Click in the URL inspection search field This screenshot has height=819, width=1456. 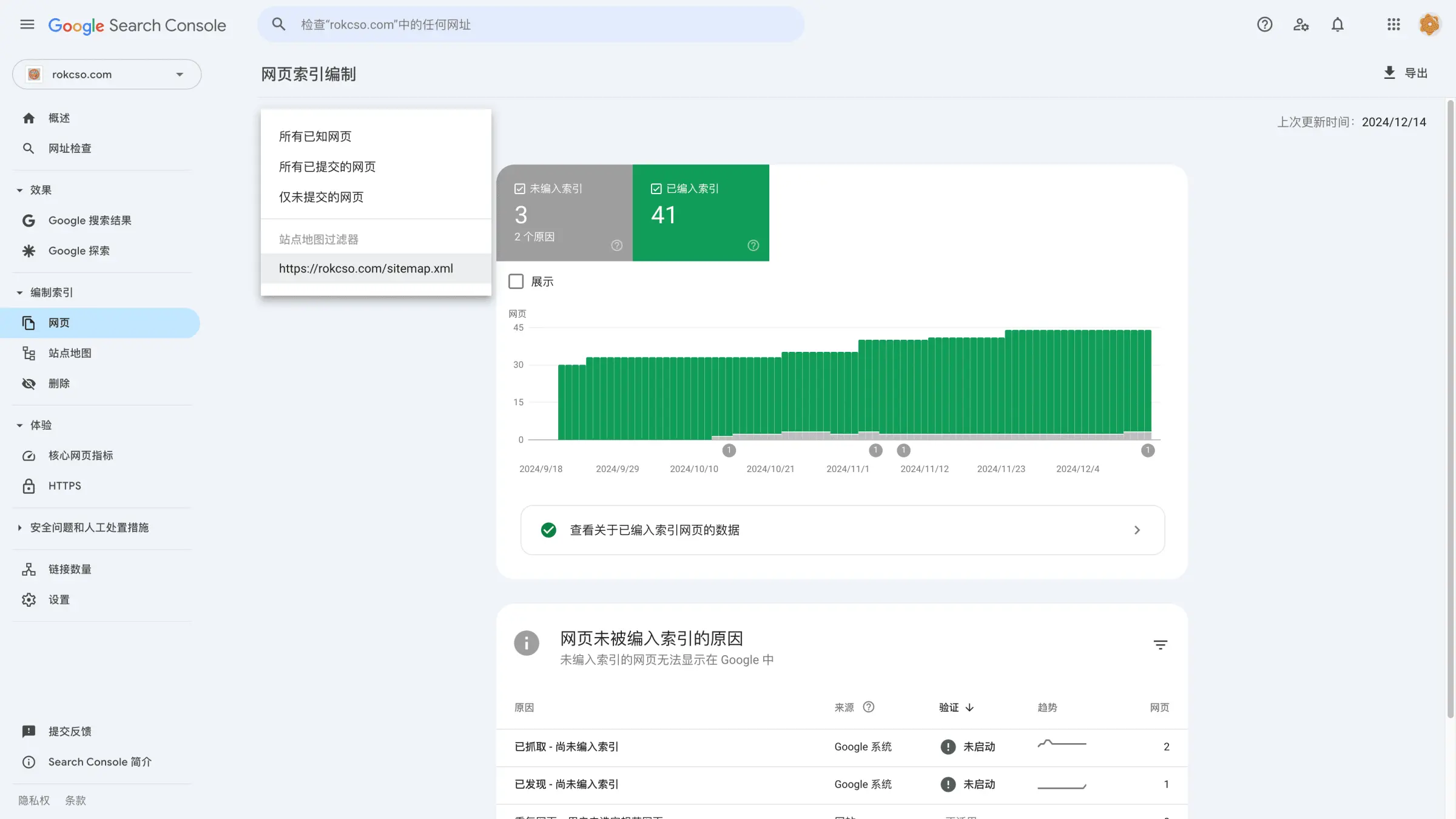pos(531,25)
